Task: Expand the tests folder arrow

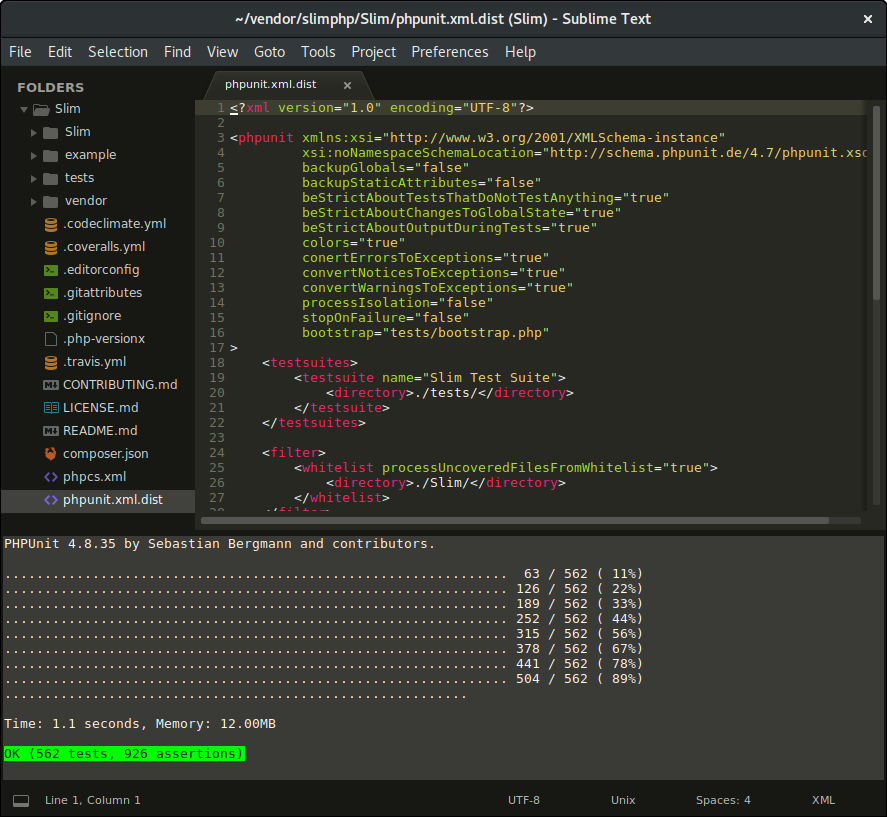Action: [33, 179]
